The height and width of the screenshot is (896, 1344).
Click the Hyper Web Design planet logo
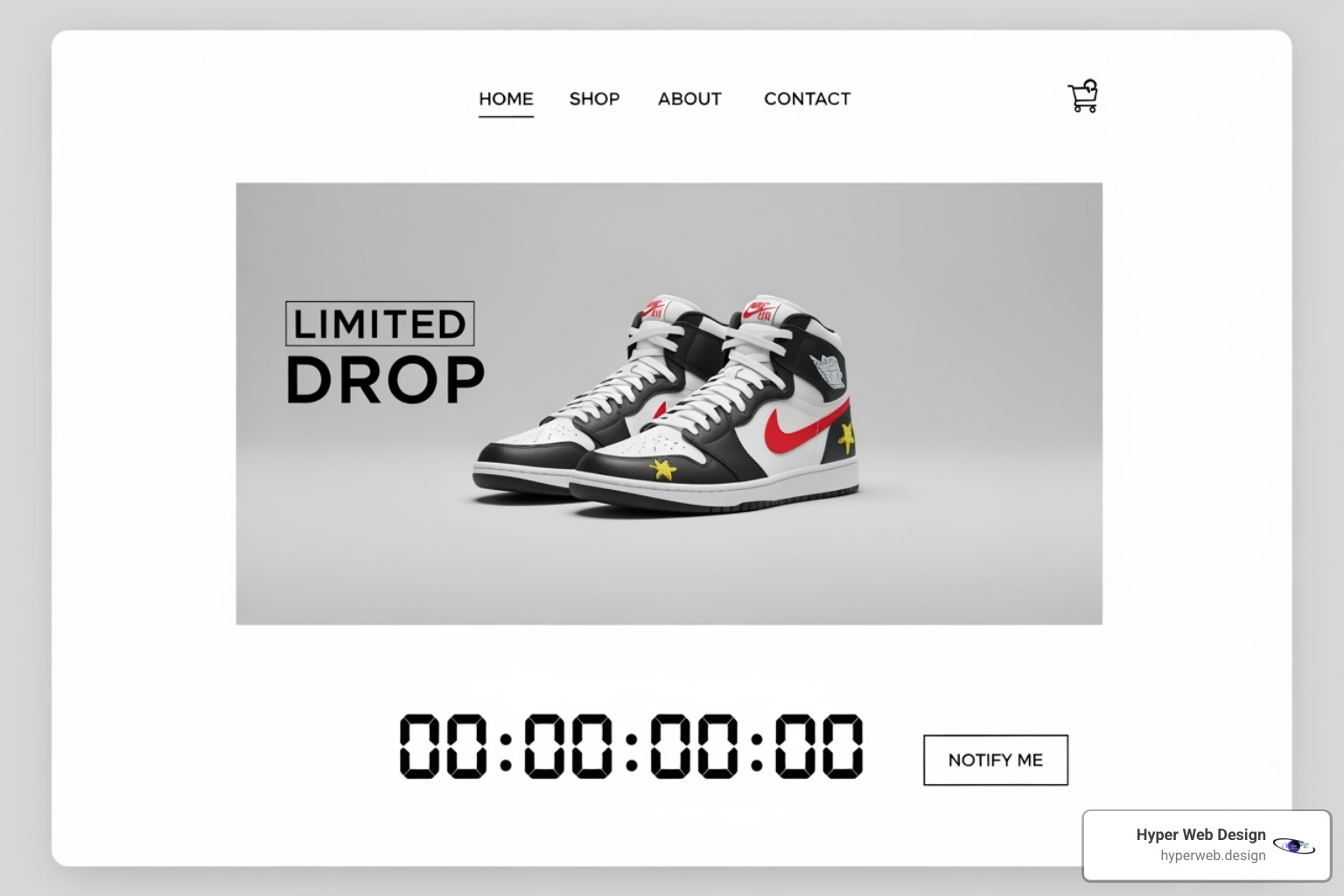pos(1294,845)
